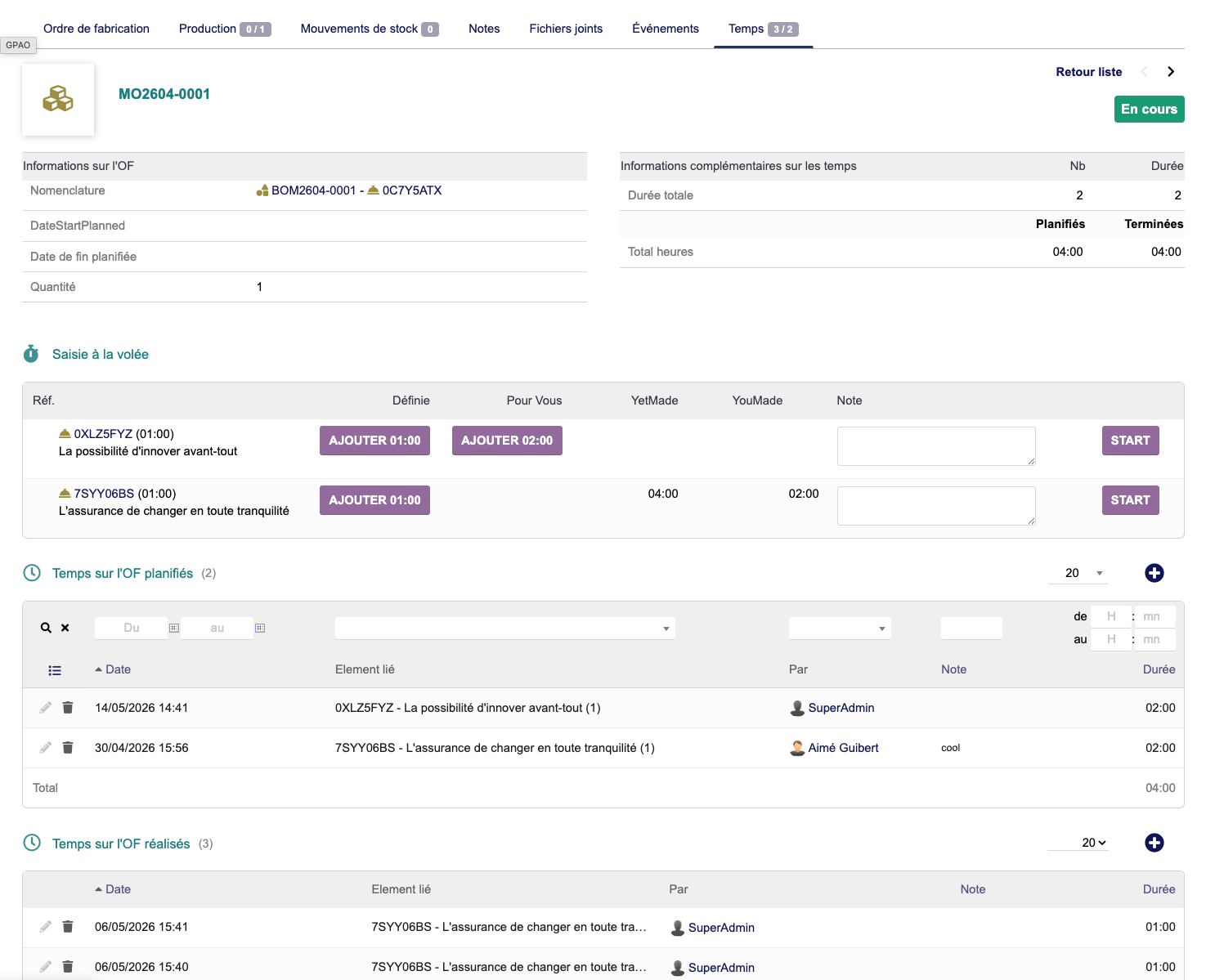1206x980 pixels.
Task: Change planned times page size dropdown
Action: tap(1078, 573)
